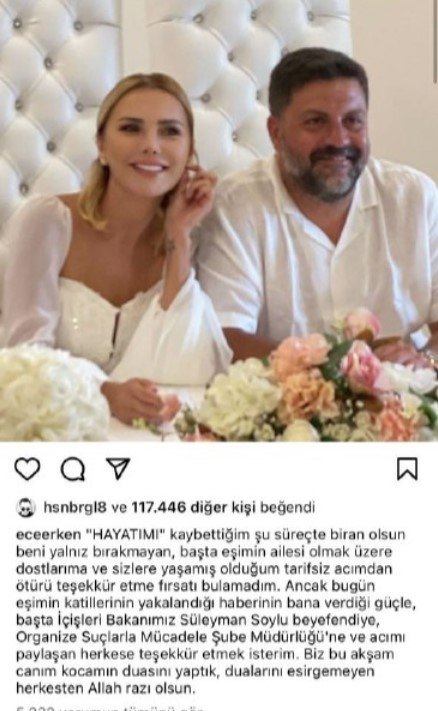Open the hsnbrgl8 username link

pyautogui.click(x=75, y=507)
